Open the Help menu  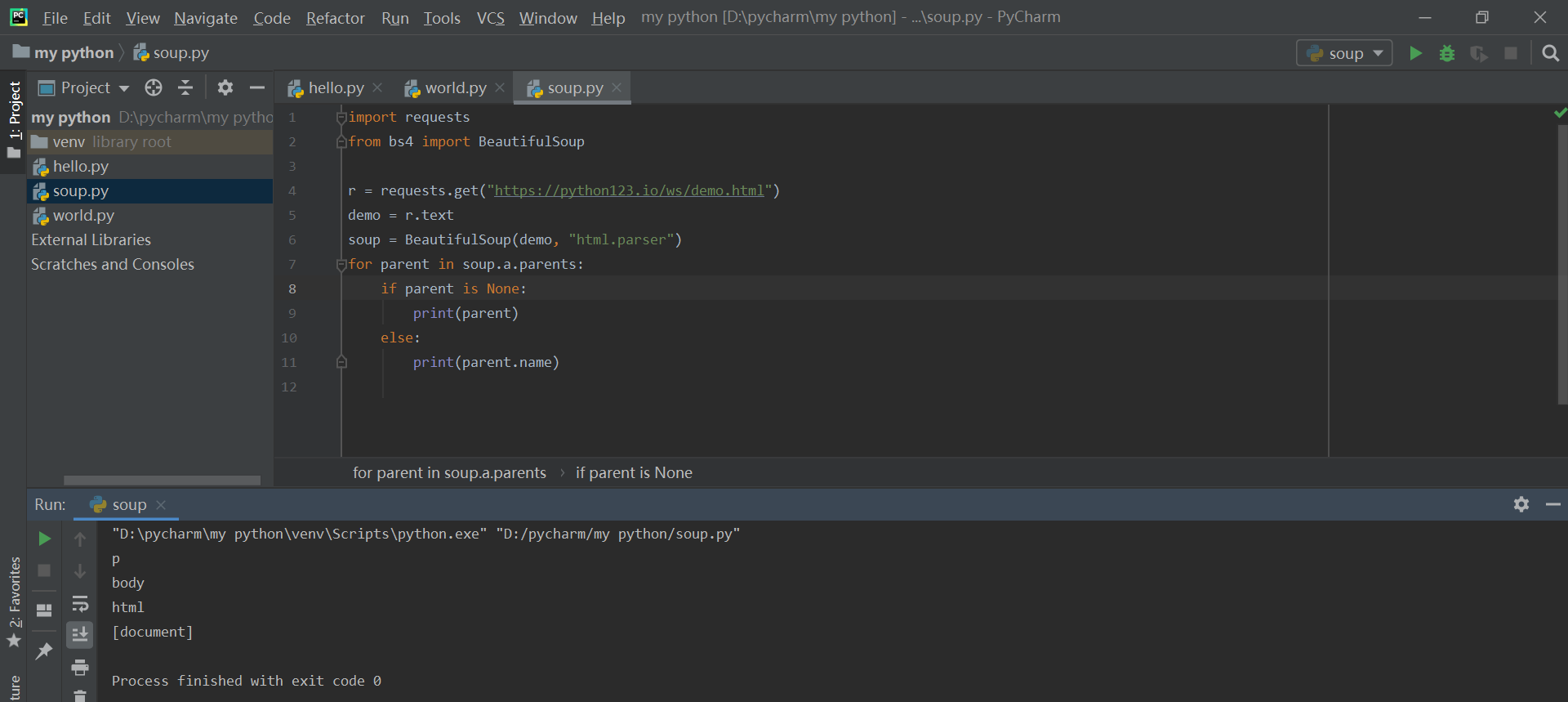[608, 17]
